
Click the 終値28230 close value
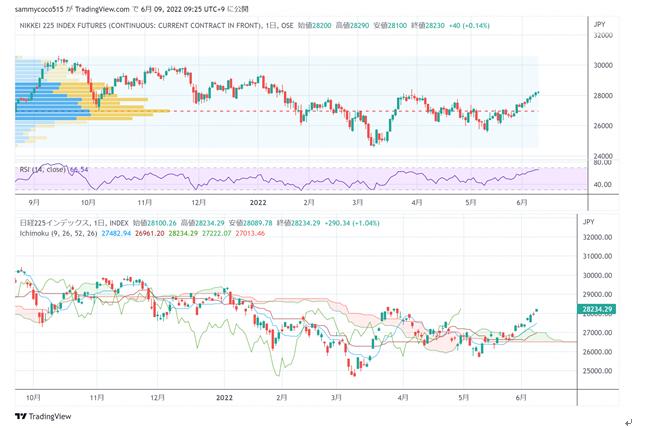click(428, 26)
